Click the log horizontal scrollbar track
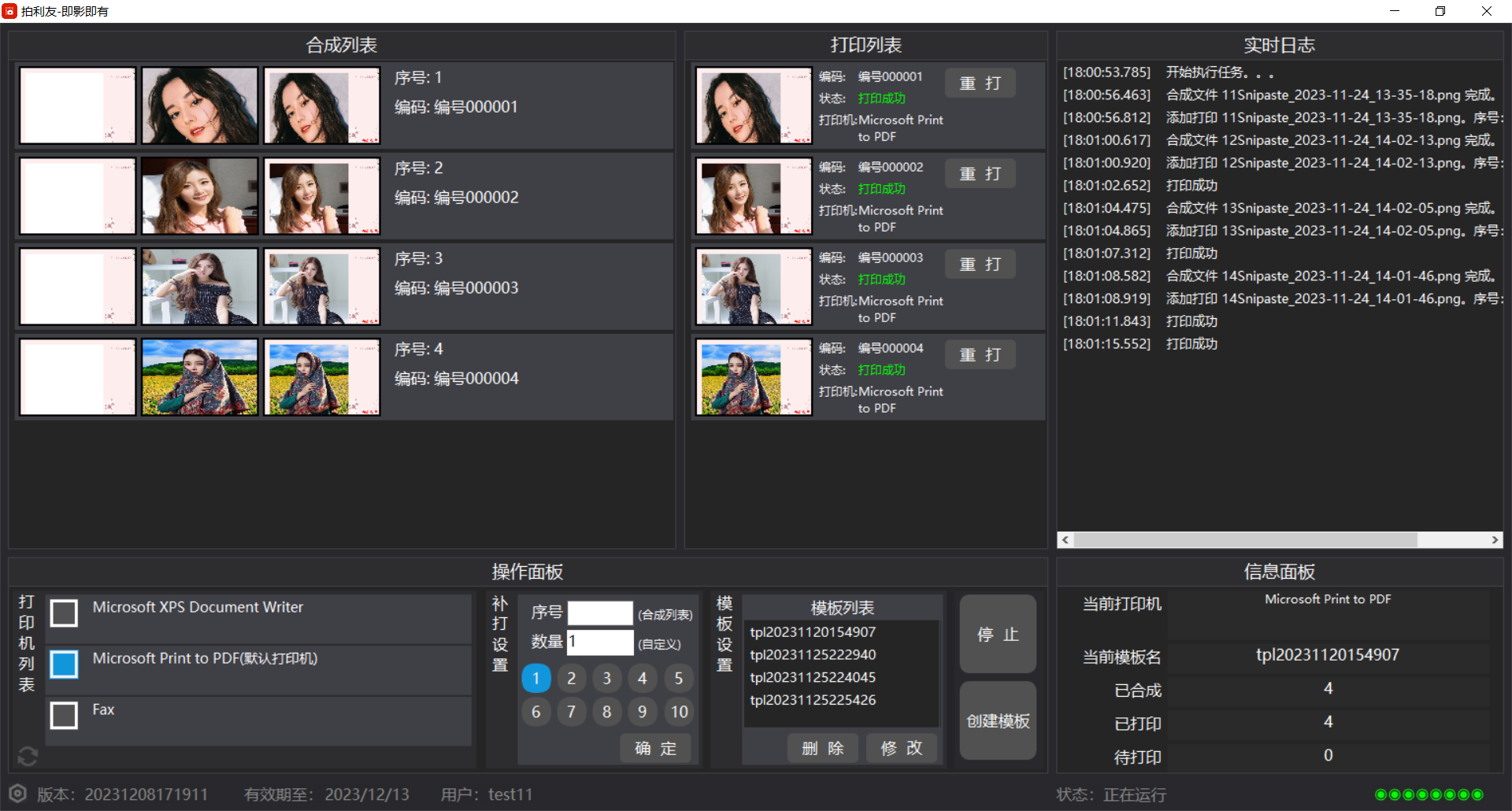1512x811 pixels. (x=1457, y=540)
